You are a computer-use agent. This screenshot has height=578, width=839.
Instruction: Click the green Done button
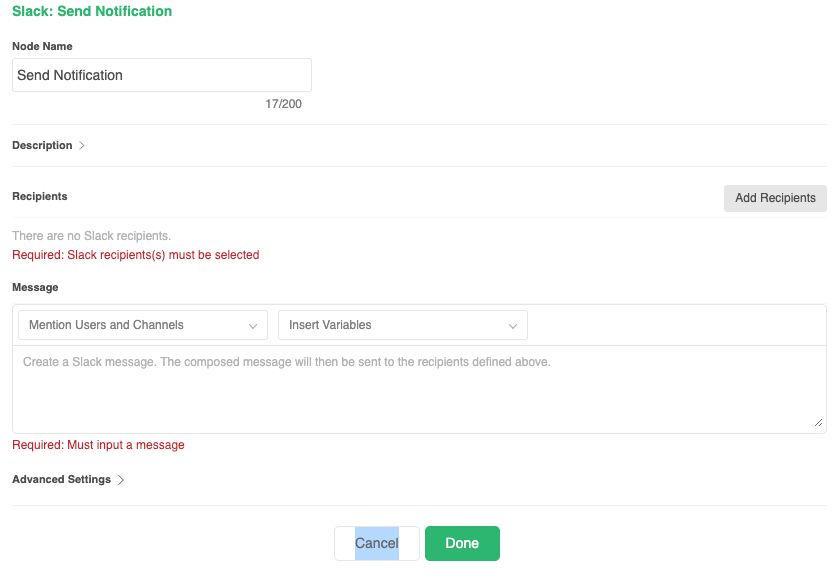[x=462, y=543]
